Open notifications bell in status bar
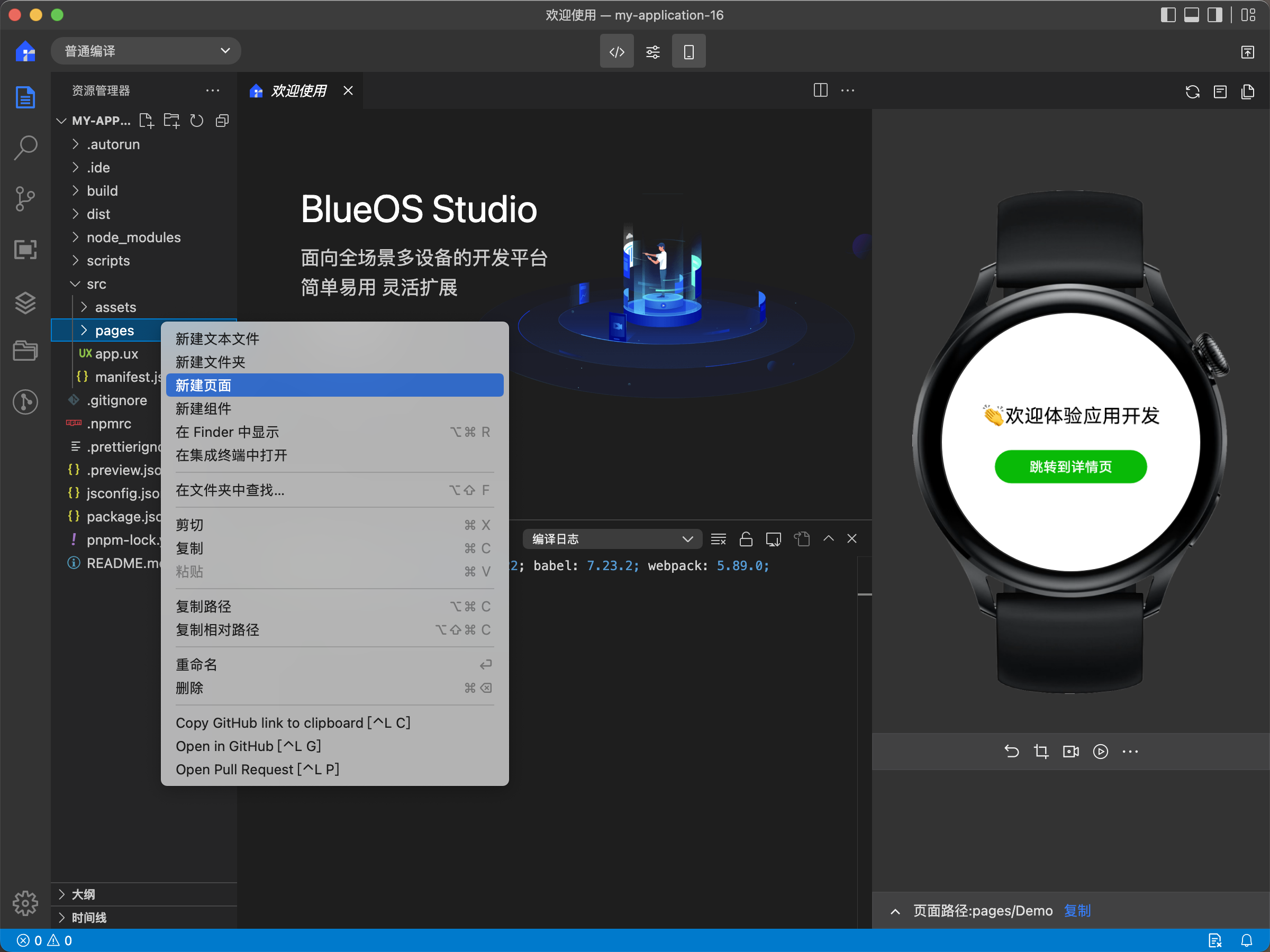Screen dimensions: 1270x952 [1247, 940]
